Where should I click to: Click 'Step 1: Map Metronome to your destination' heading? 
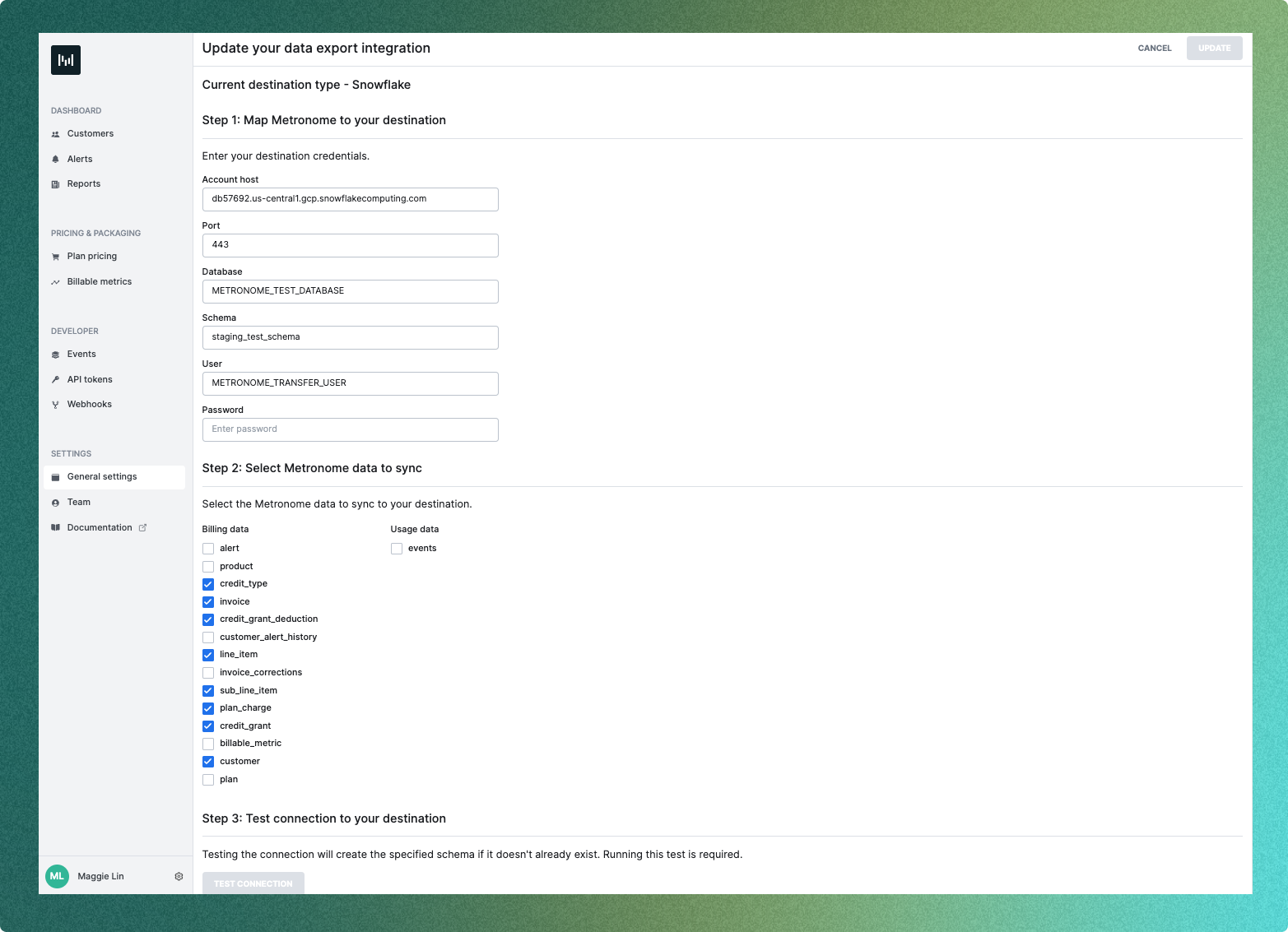tap(324, 120)
